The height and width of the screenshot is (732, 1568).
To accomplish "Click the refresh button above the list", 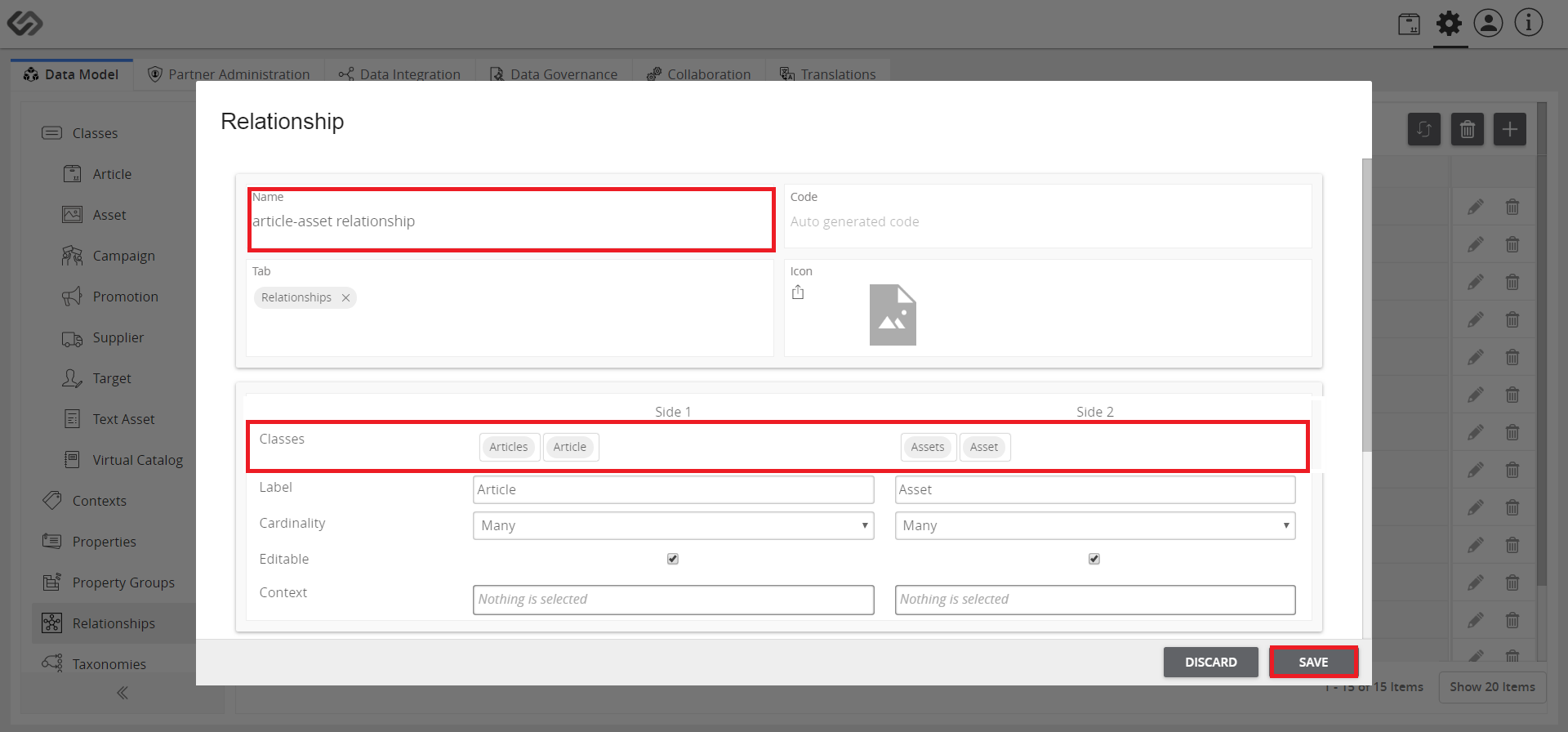I will (x=1424, y=129).
